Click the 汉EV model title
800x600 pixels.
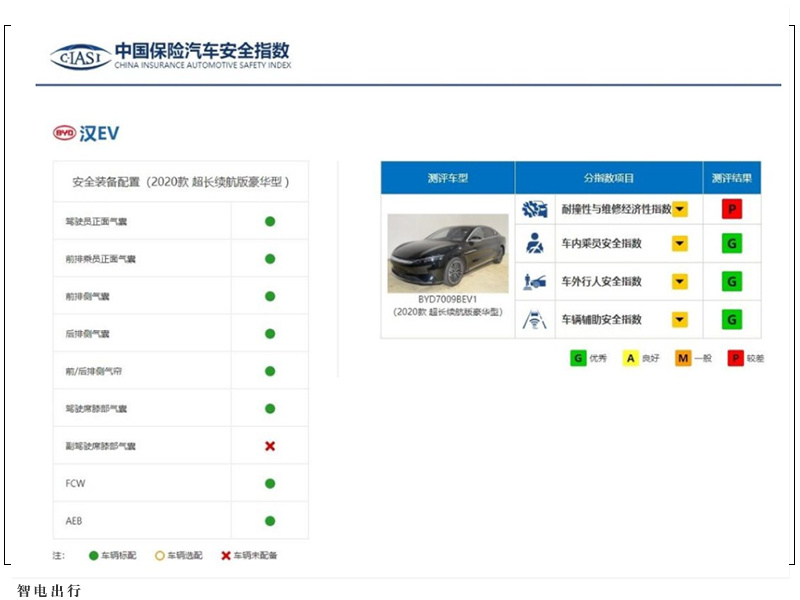[99, 134]
